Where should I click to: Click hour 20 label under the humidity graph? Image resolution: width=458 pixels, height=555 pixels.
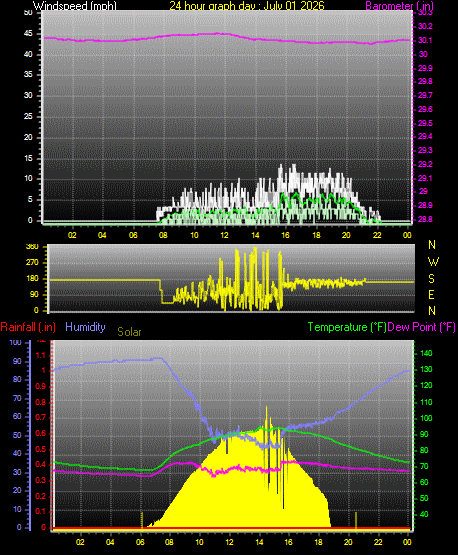pos(348,542)
